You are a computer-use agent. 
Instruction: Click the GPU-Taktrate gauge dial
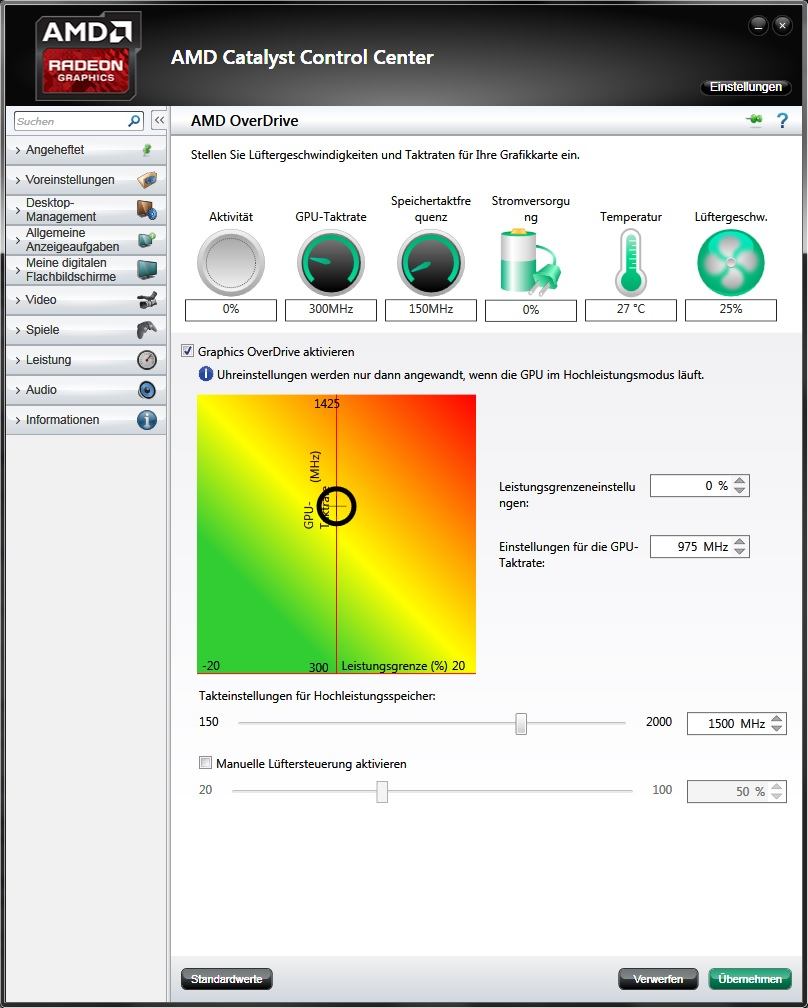330,262
